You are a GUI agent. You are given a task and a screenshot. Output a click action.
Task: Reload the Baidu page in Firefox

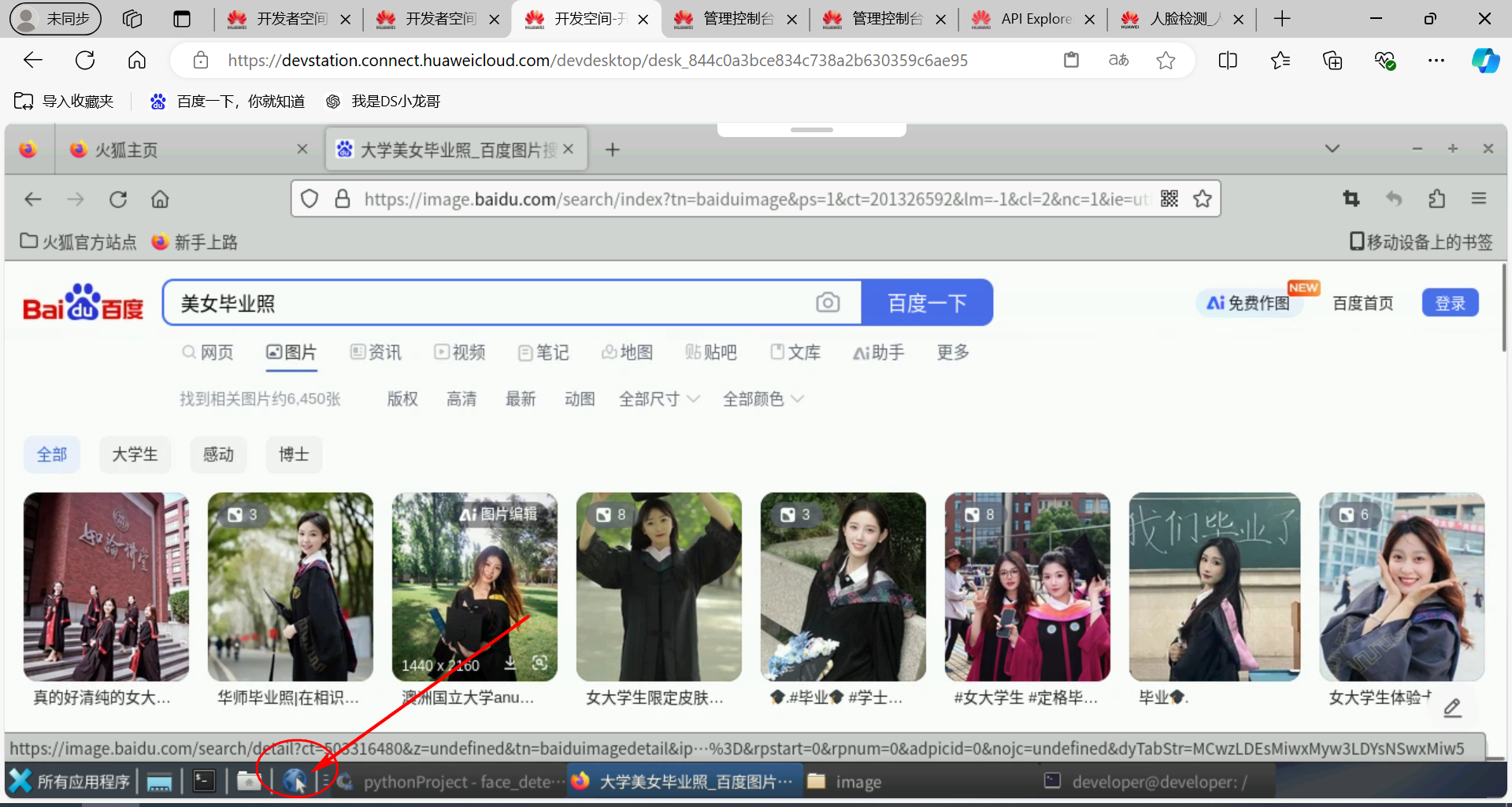coord(118,199)
